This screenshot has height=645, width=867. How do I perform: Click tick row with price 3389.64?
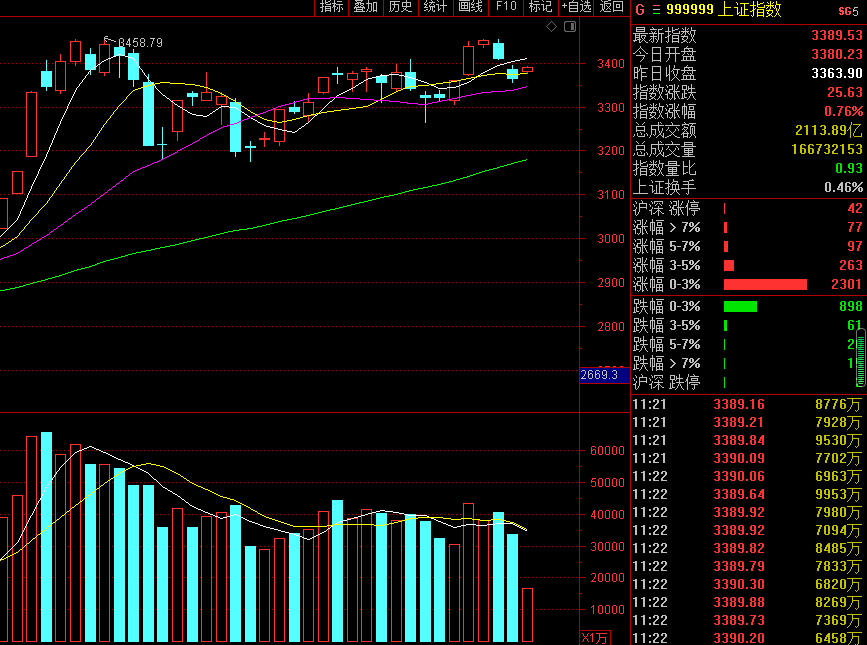tap(748, 495)
